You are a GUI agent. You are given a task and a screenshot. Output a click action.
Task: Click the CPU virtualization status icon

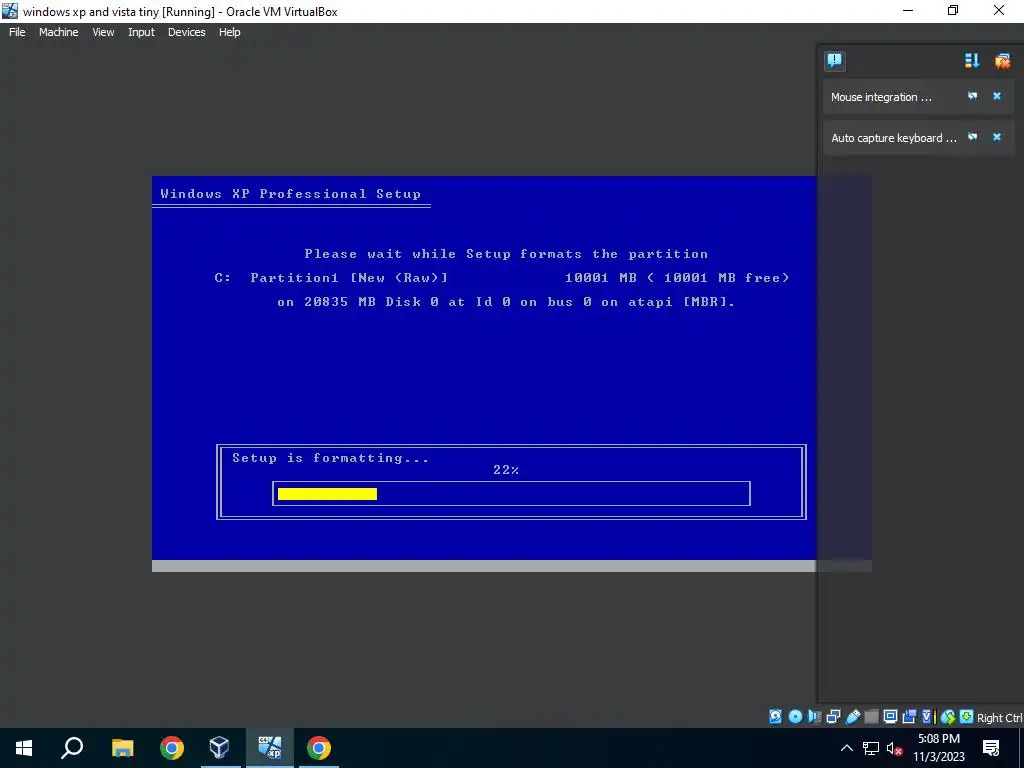[x=929, y=716]
